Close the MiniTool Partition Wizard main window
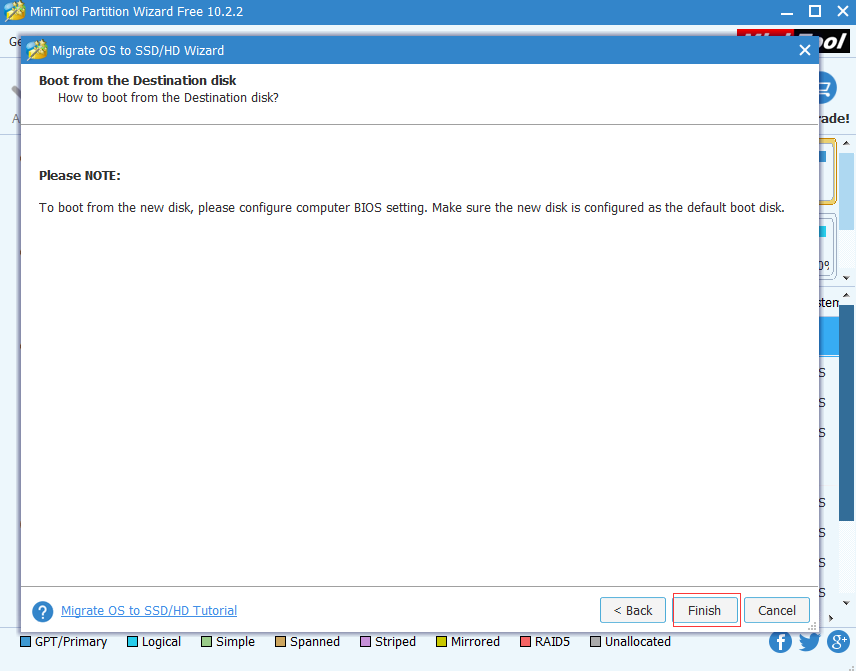Viewport: 856px width, 671px height. [843, 11]
